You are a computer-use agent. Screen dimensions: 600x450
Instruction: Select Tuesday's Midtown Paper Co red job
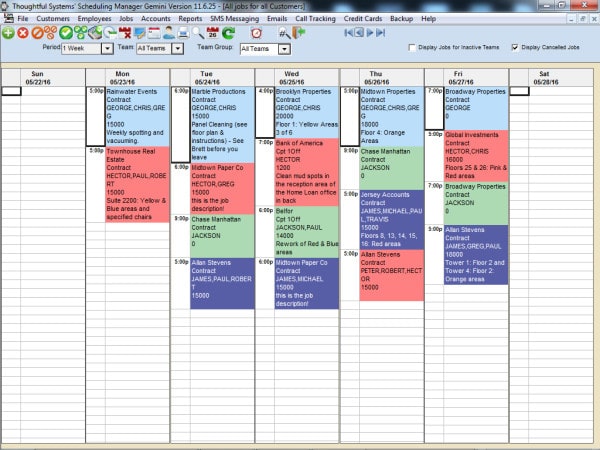pyautogui.click(x=222, y=189)
